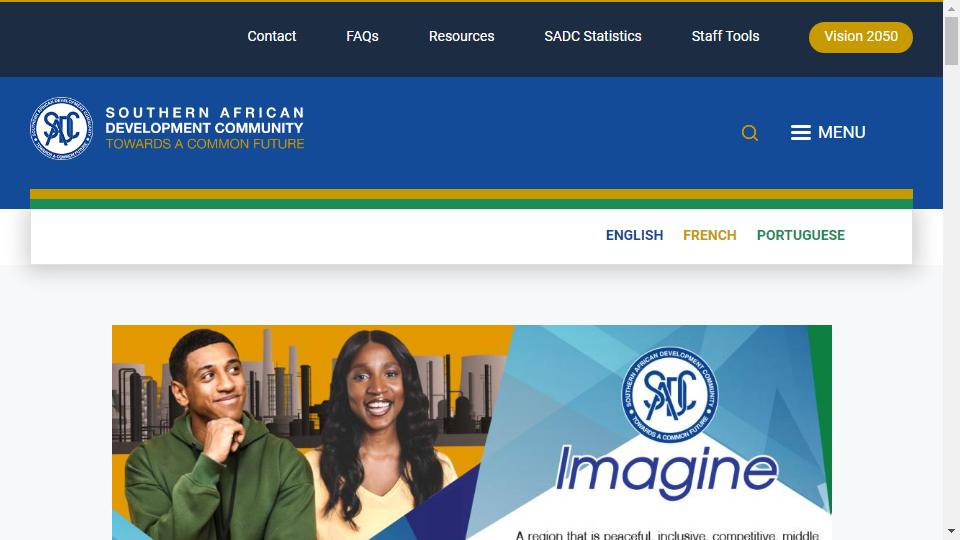Open the Contact page

coord(272,37)
